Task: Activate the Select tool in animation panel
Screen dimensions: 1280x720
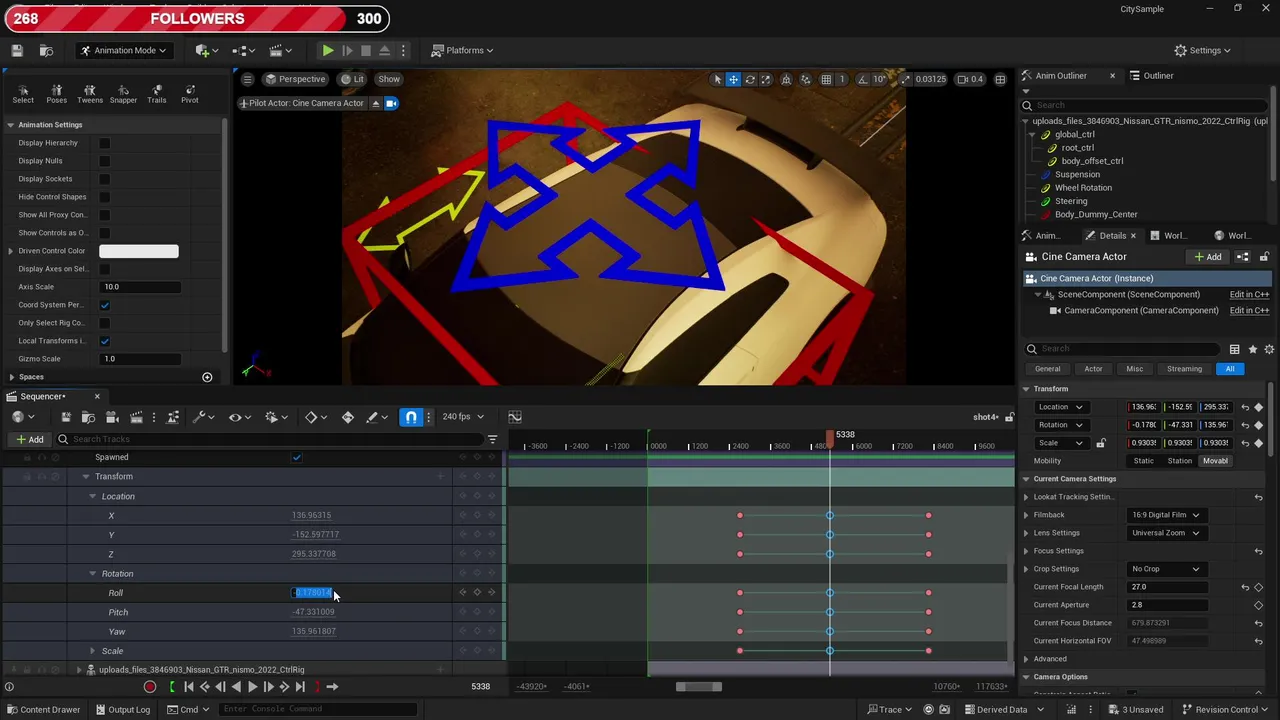Action: point(23,94)
